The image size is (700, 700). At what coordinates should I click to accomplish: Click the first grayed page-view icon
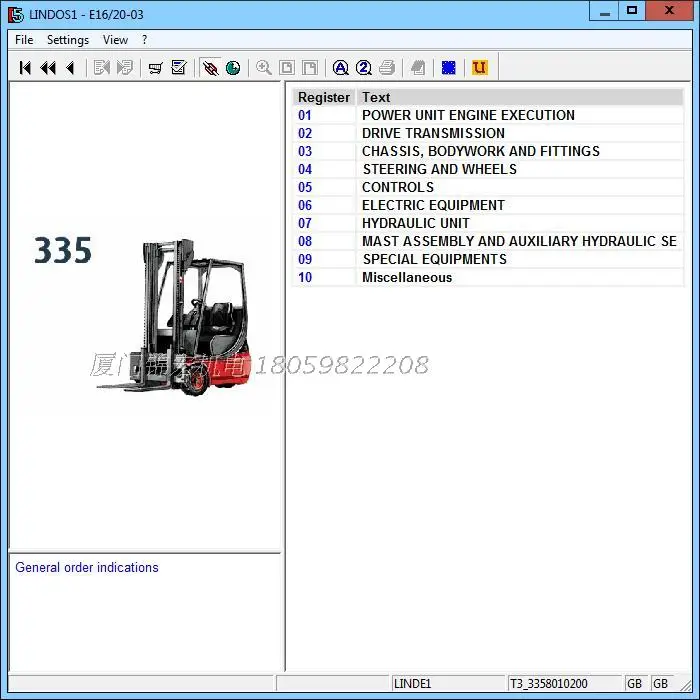pos(287,68)
